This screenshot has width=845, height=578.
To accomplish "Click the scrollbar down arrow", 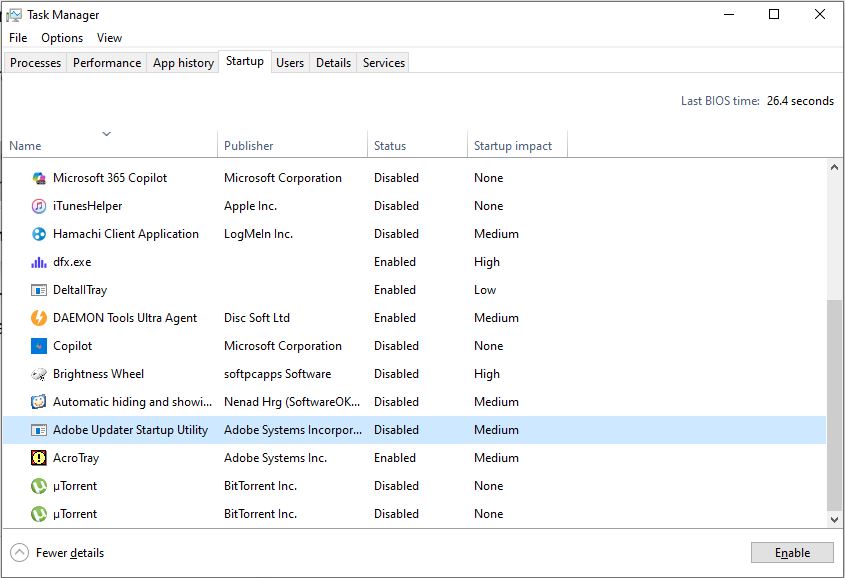I will (834, 520).
